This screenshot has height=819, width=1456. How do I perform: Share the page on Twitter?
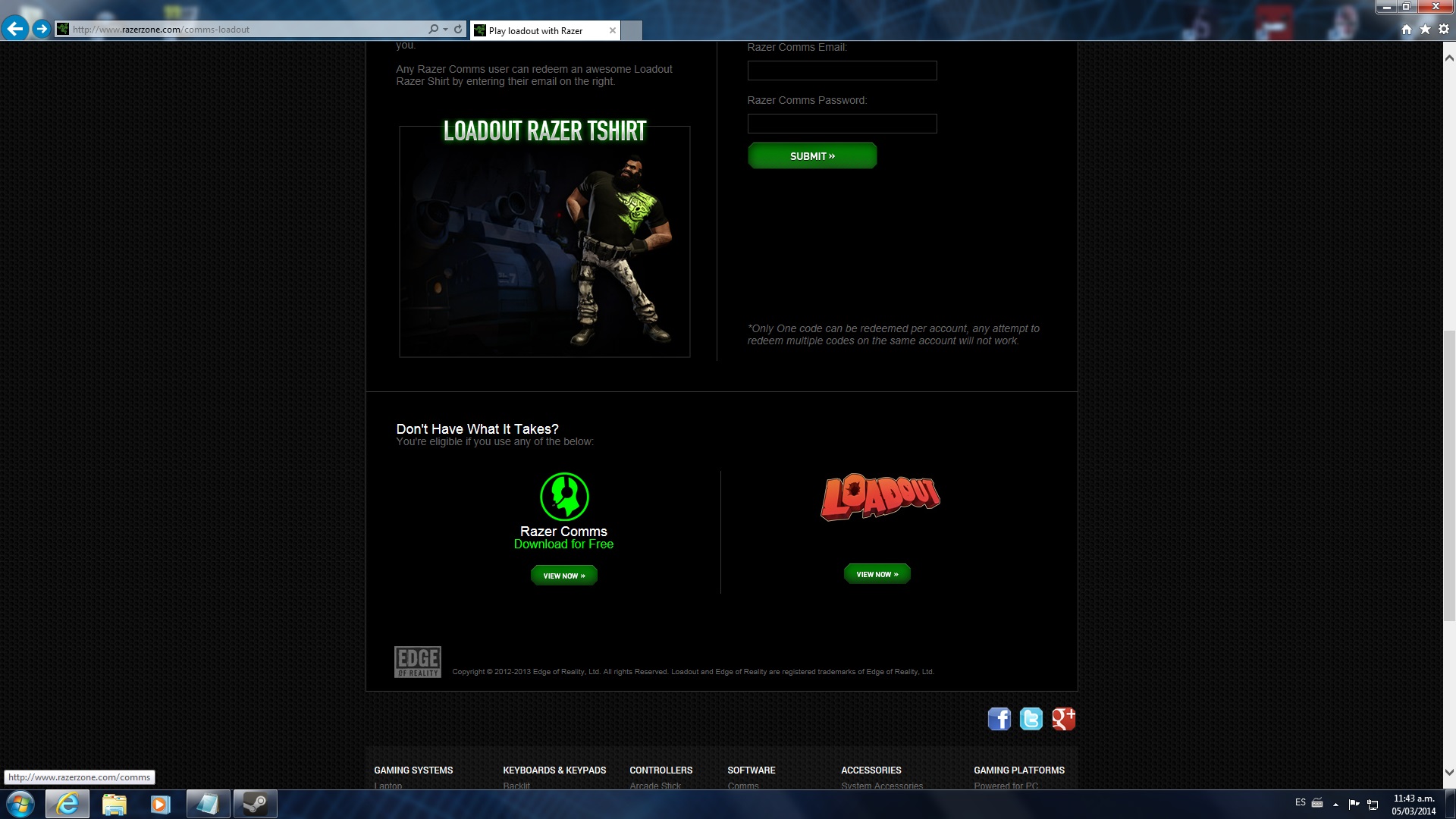[x=1031, y=719]
